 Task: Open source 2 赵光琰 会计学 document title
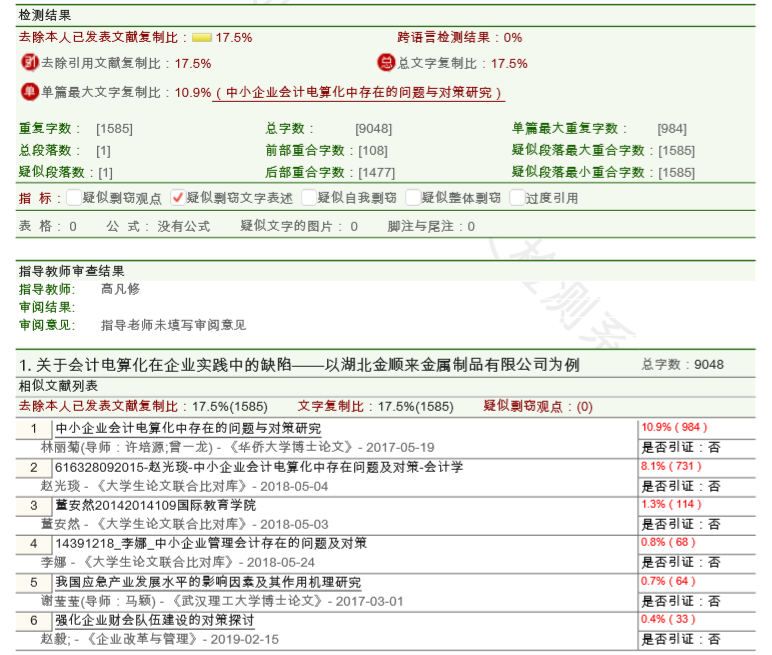[x=259, y=467]
